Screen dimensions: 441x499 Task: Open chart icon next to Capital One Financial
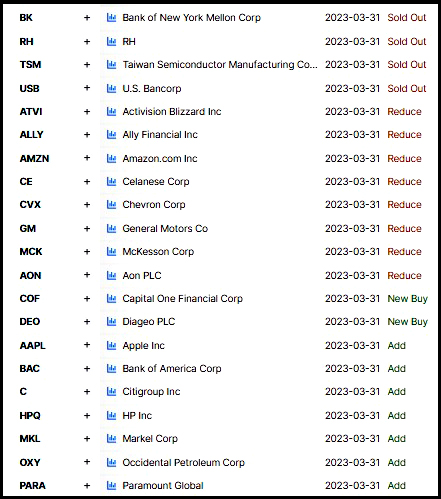(x=111, y=298)
